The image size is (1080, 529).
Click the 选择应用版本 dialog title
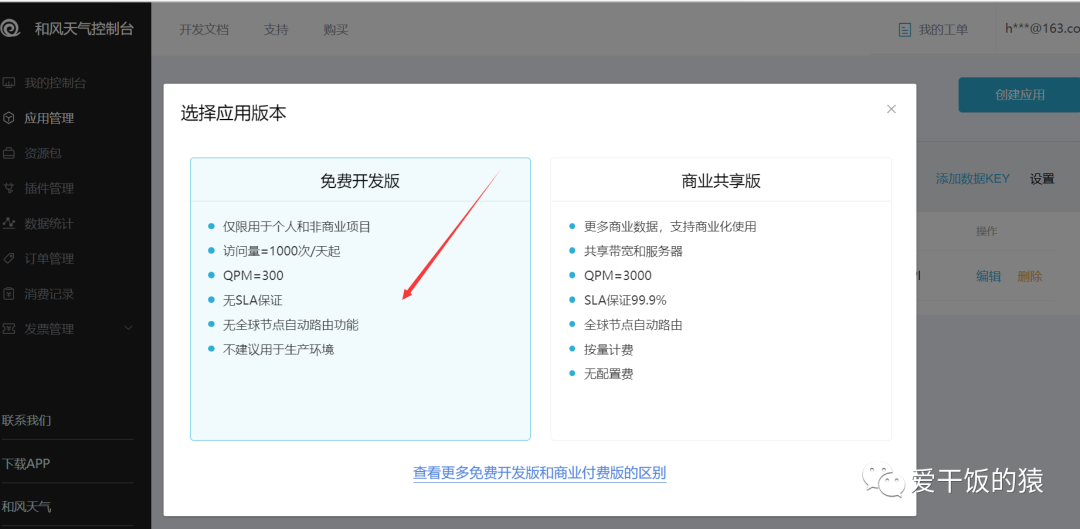(x=233, y=114)
